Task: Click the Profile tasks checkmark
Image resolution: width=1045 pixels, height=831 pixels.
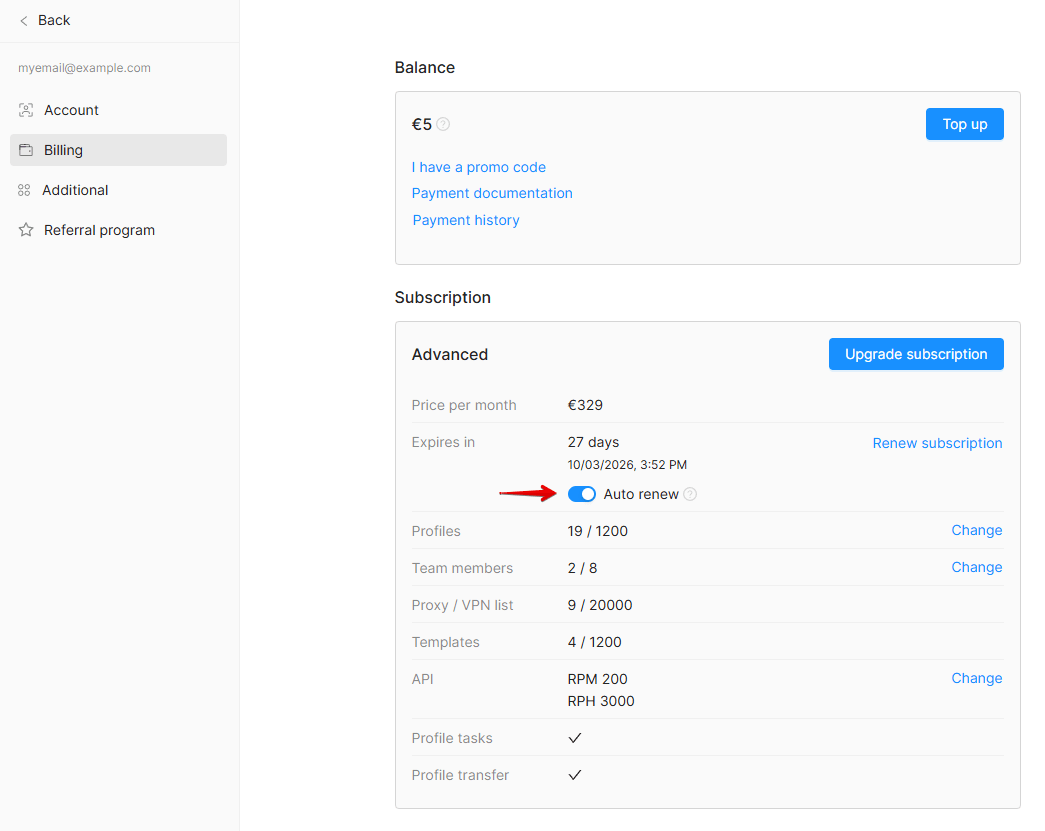Action: (574, 738)
